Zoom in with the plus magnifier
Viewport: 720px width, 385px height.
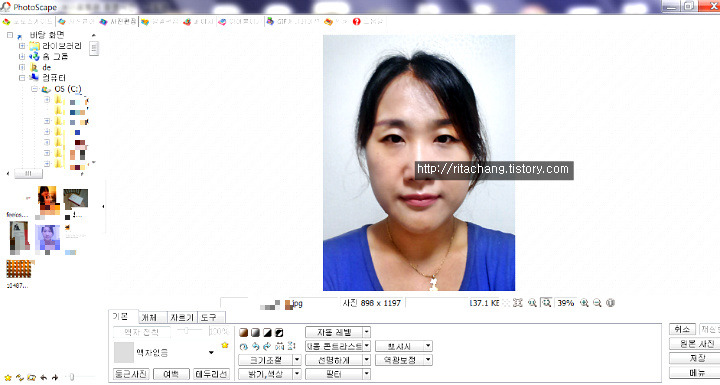pyautogui.click(x=584, y=303)
